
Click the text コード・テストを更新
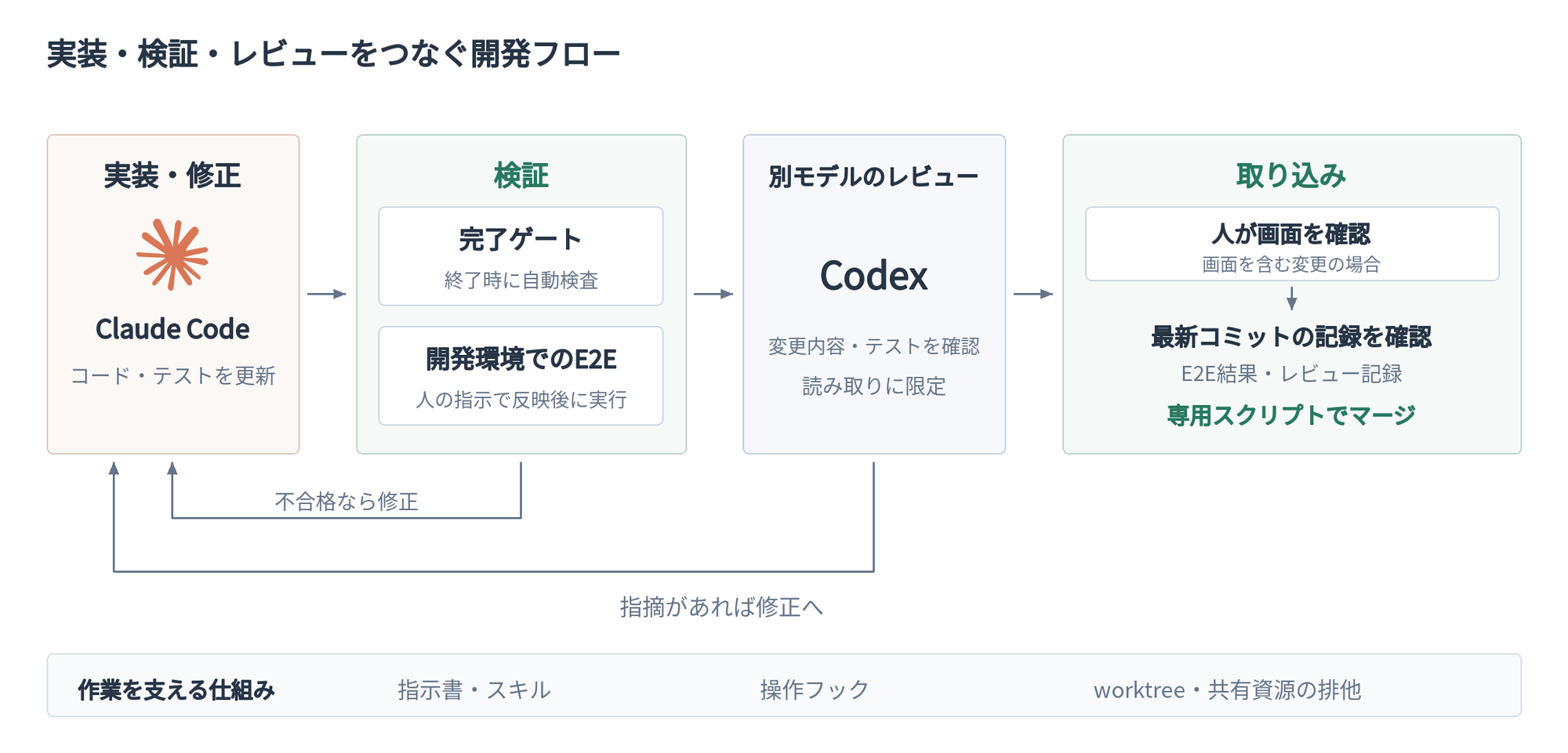pyautogui.click(x=172, y=376)
